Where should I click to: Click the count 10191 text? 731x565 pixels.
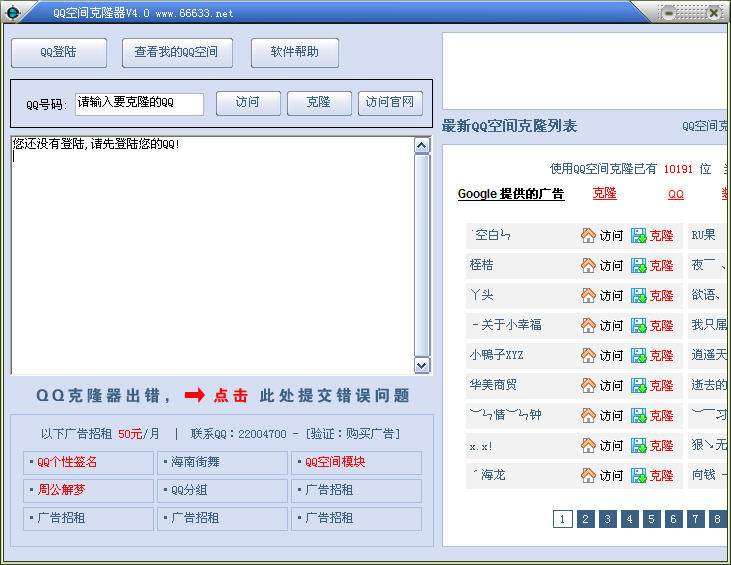tap(678, 169)
